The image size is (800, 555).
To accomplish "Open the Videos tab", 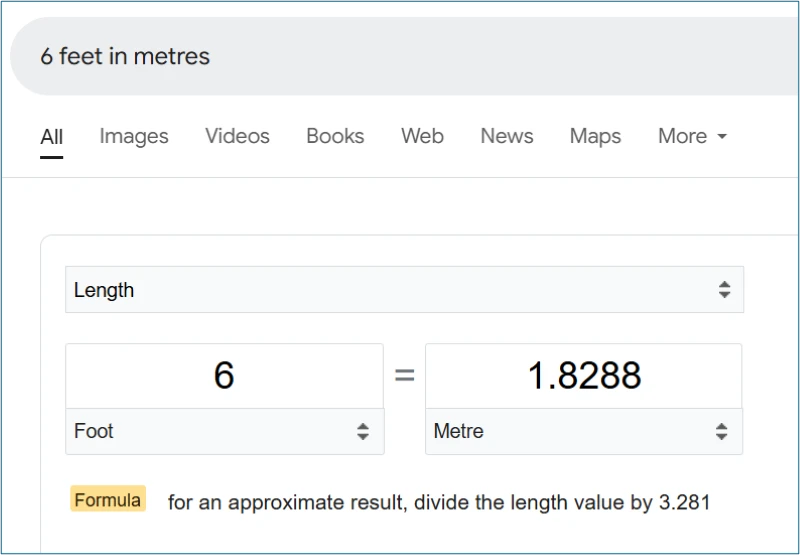I will [x=237, y=136].
